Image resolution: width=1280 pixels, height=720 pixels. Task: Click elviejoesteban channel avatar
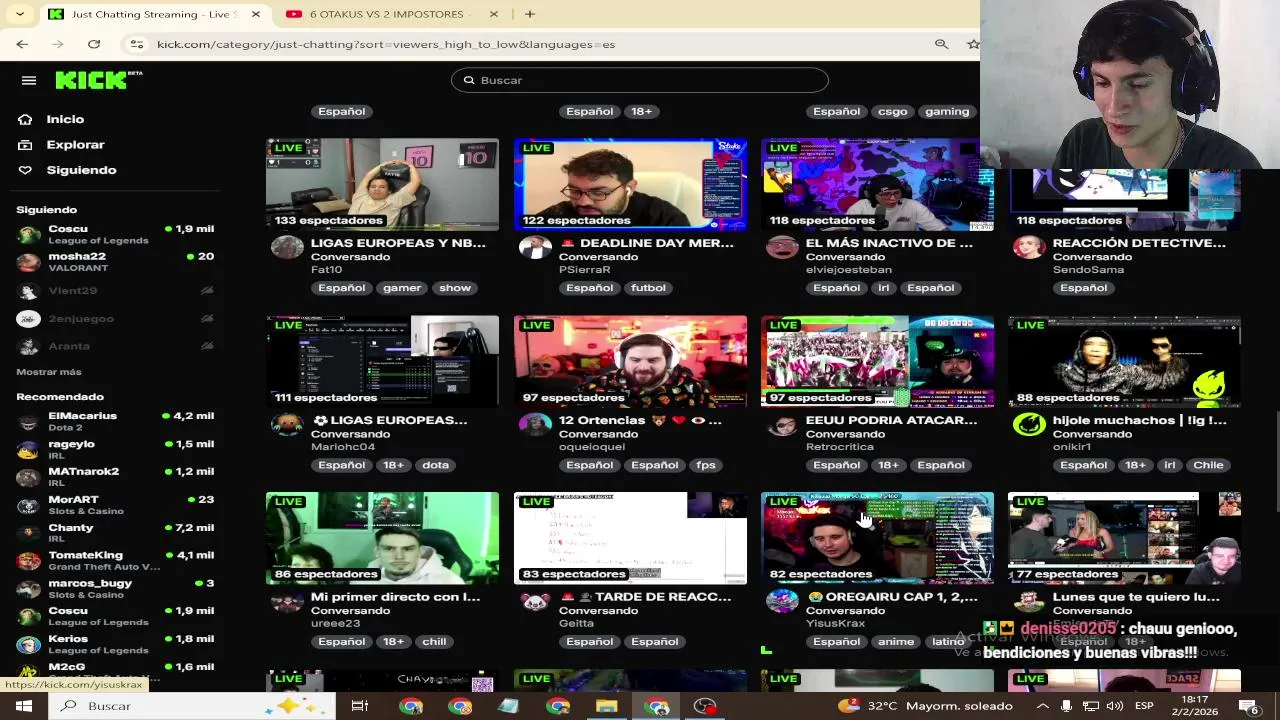click(x=782, y=248)
